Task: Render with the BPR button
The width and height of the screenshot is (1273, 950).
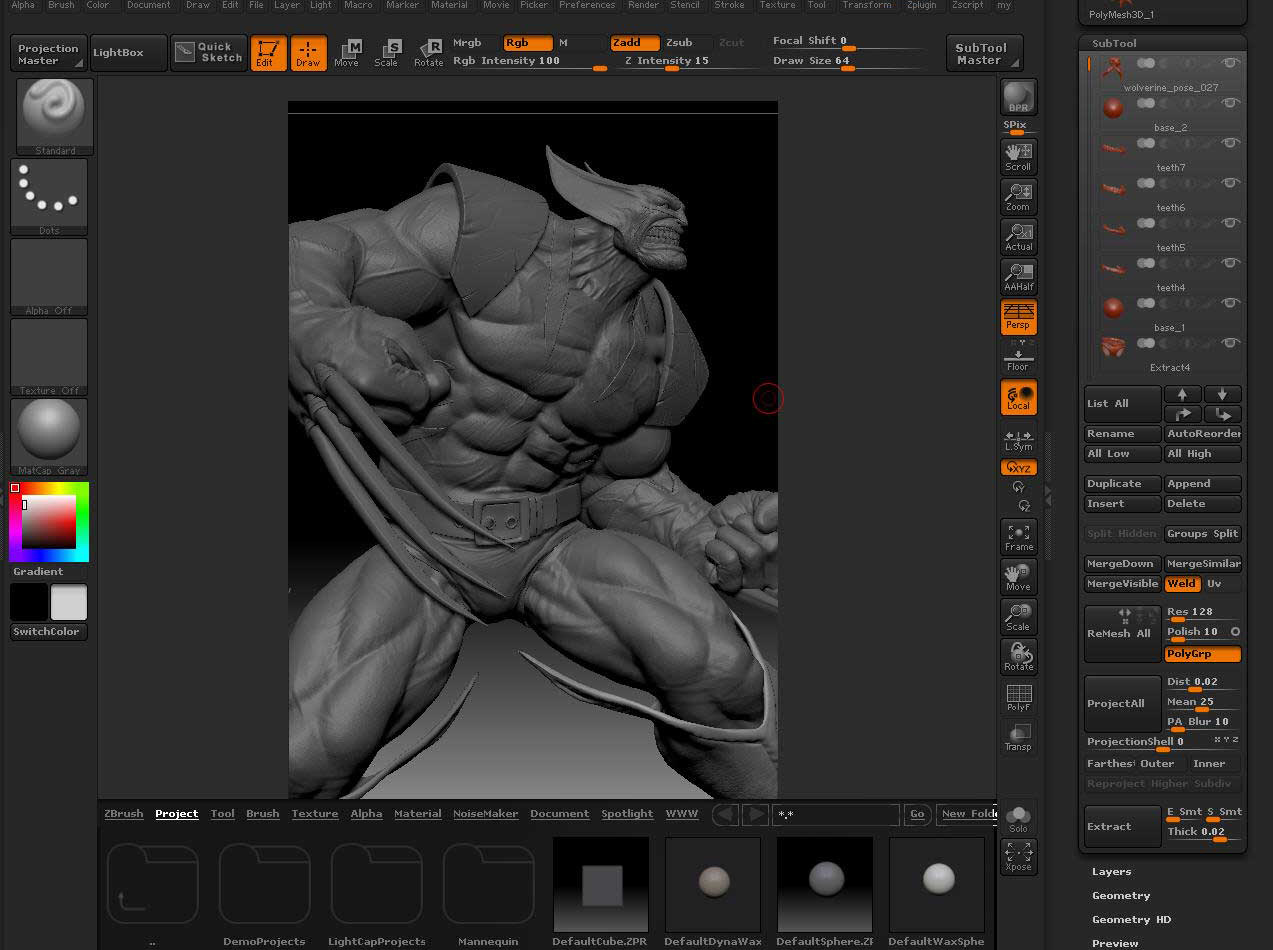Action: click(x=1018, y=97)
